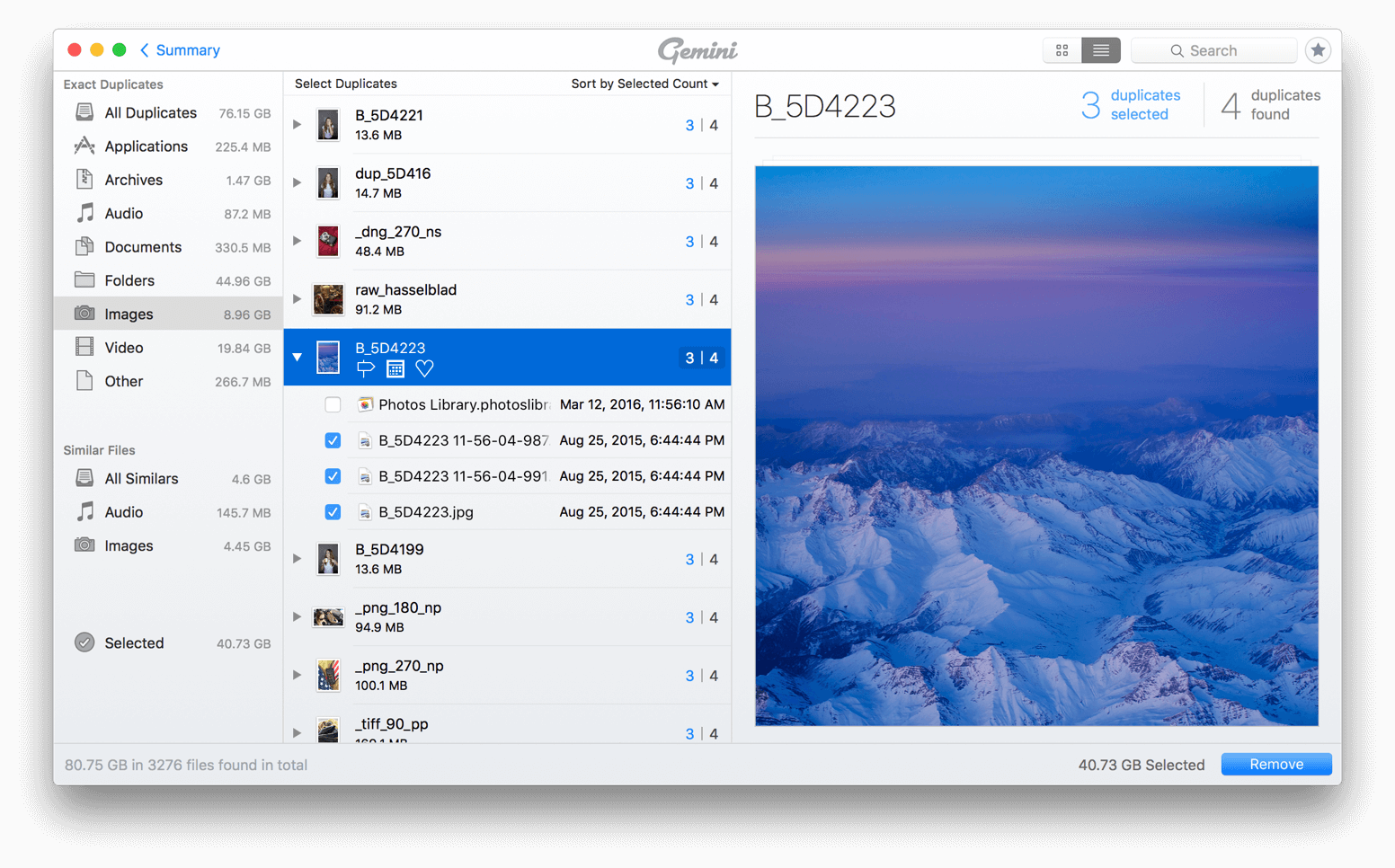The width and height of the screenshot is (1395, 868).
Task: Click the Applications sidebar icon
Action: click(x=84, y=146)
